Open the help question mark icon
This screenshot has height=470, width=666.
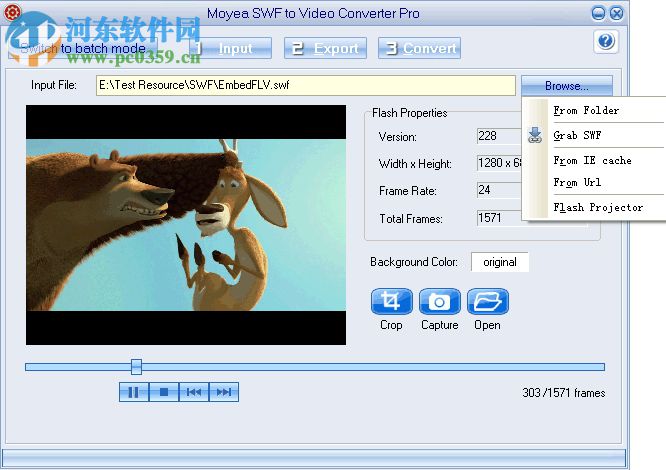606,42
